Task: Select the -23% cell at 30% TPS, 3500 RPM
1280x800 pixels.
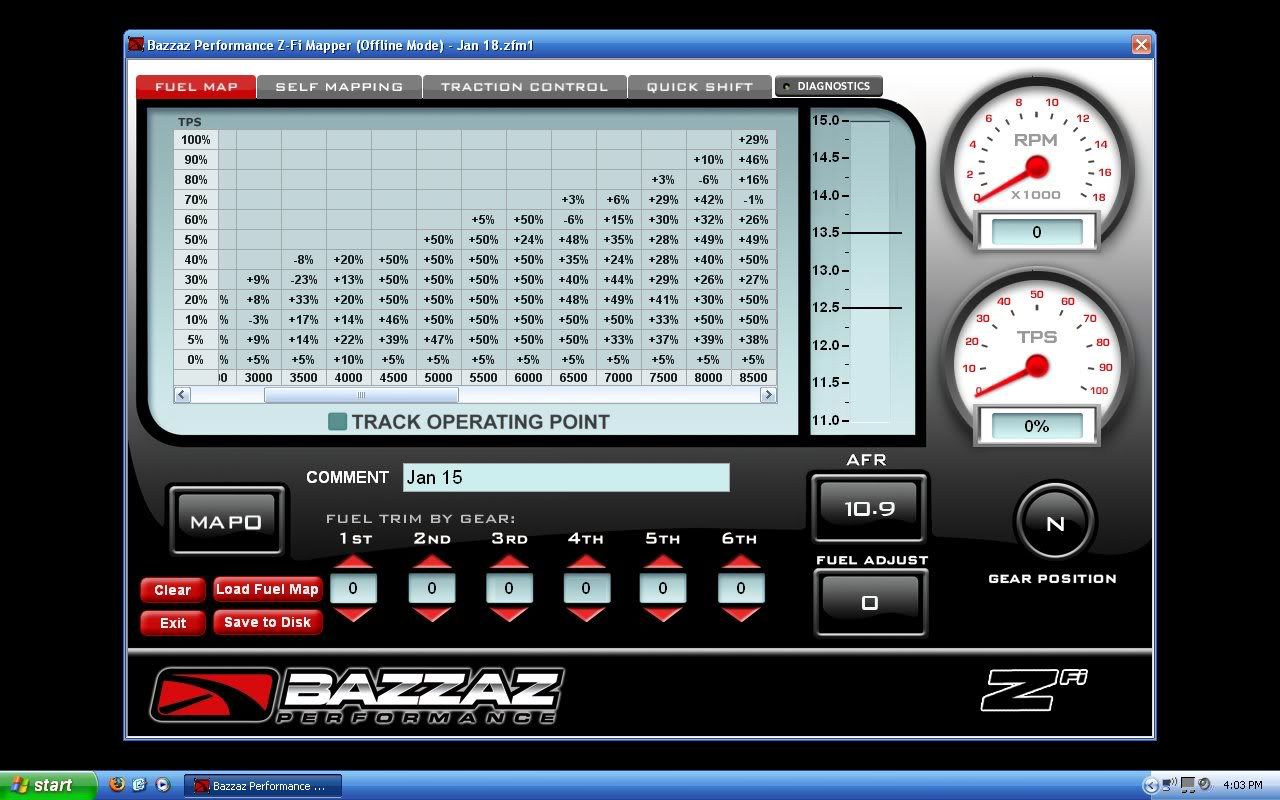Action: point(303,280)
